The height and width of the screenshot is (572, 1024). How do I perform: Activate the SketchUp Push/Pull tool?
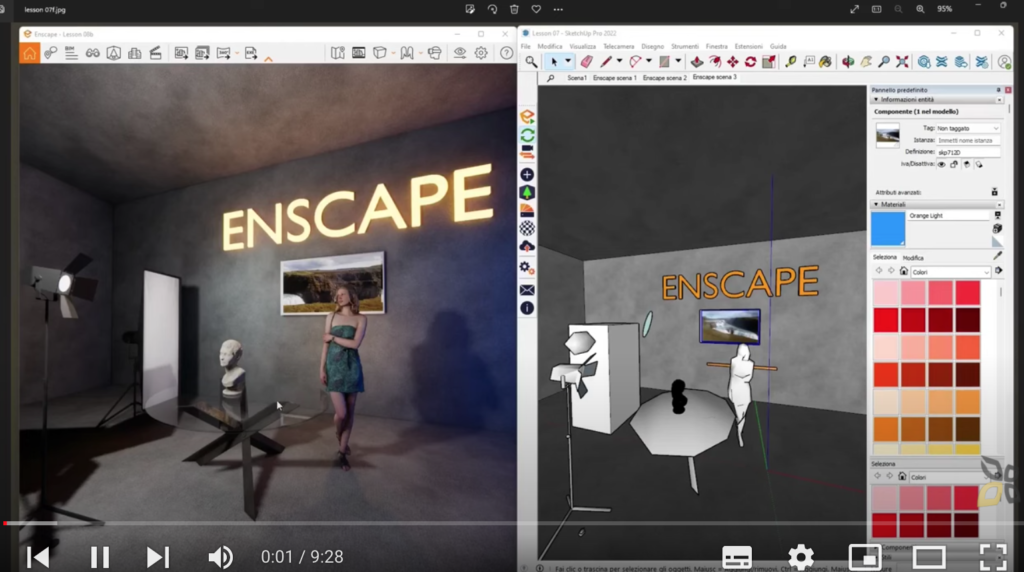coord(697,62)
